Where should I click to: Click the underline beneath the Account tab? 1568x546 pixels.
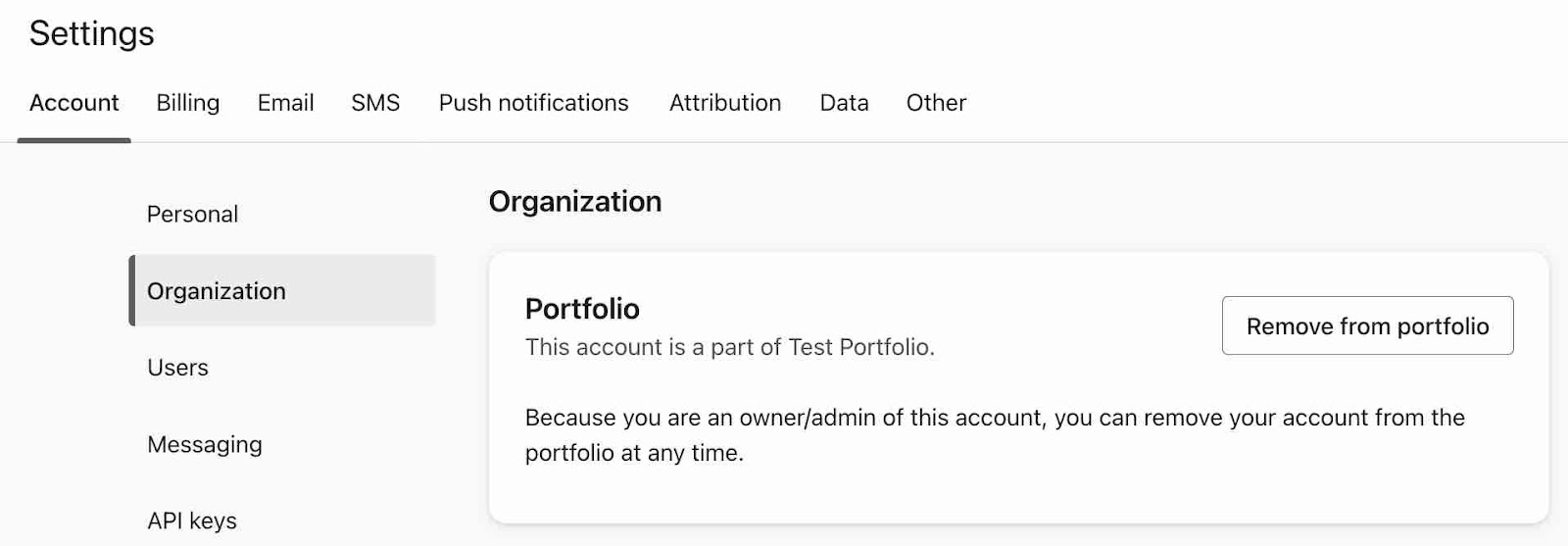(x=73, y=140)
